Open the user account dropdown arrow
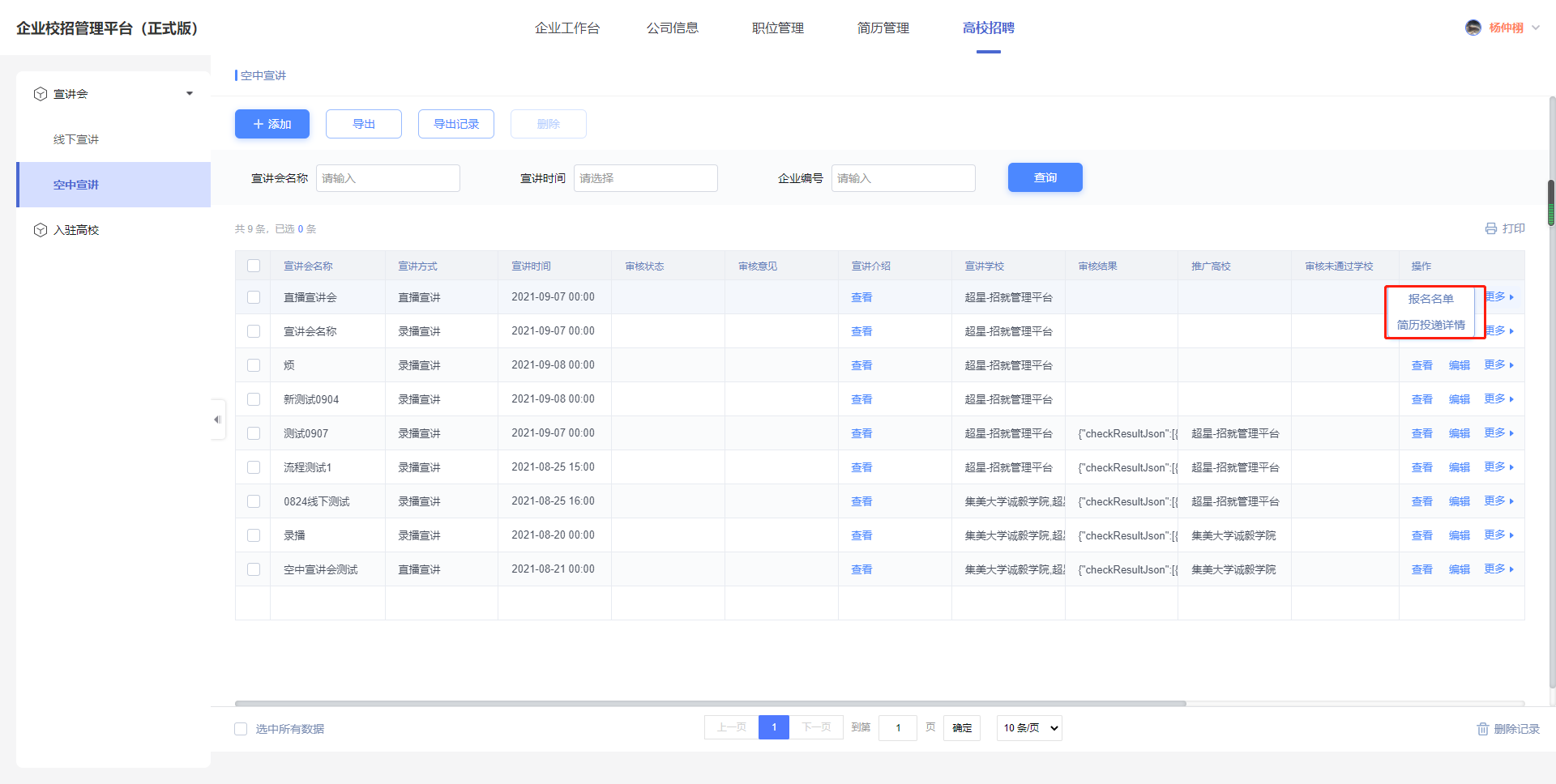This screenshot has height=784, width=1556. 1536,28
